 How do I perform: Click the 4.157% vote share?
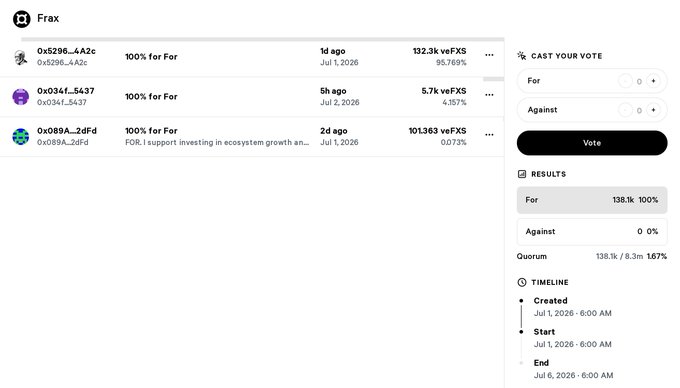point(454,103)
